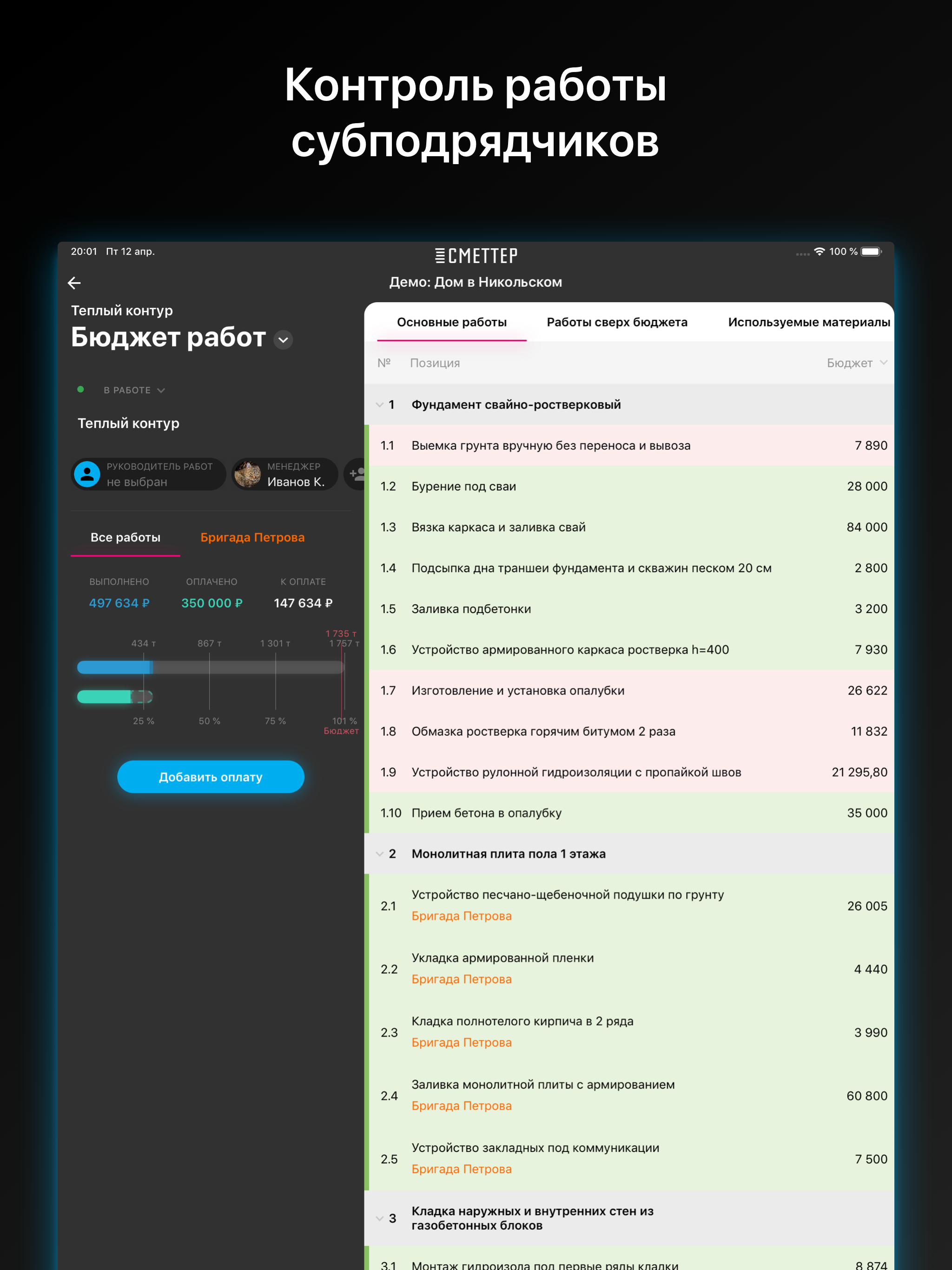Select row Заливка монолитной плиты с армированием
The width and height of the screenshot is (952, 1270).
[629, 1096]
